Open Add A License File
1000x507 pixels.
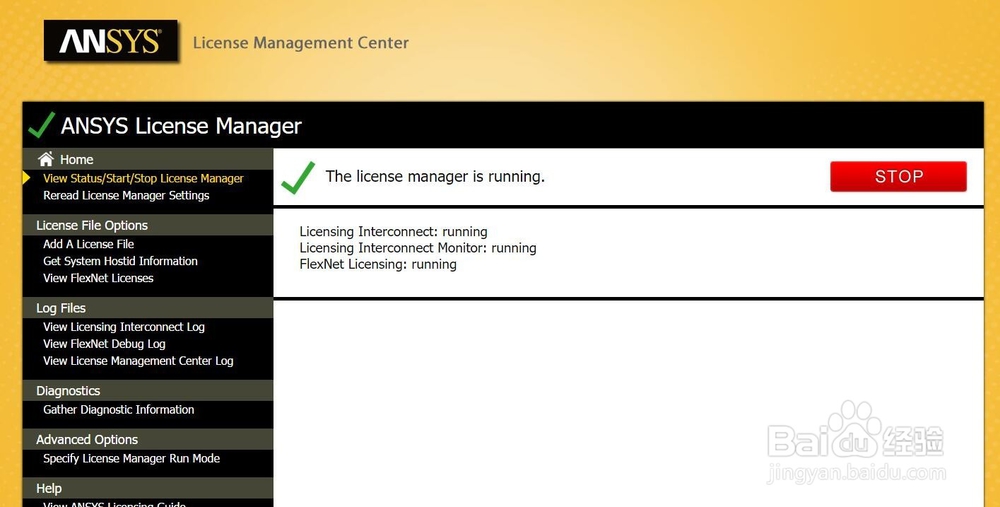coord(89,244)
